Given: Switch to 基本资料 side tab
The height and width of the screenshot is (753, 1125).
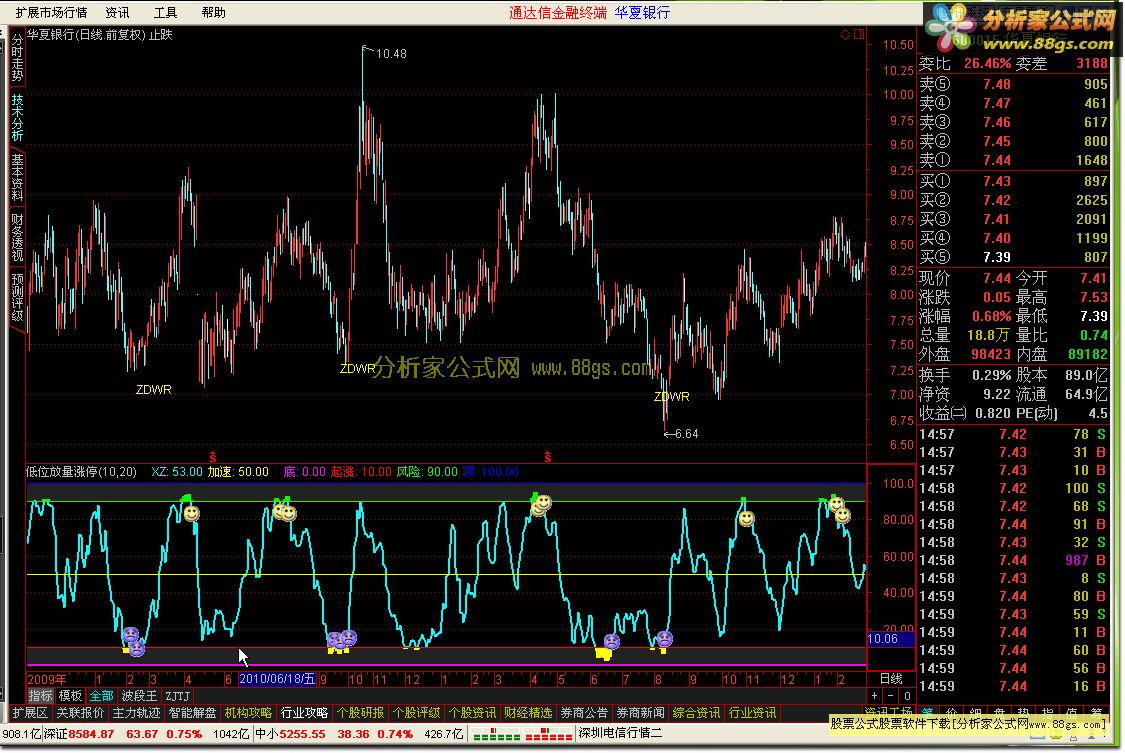Looking at the screenshot, I should (x=17, y=177).
